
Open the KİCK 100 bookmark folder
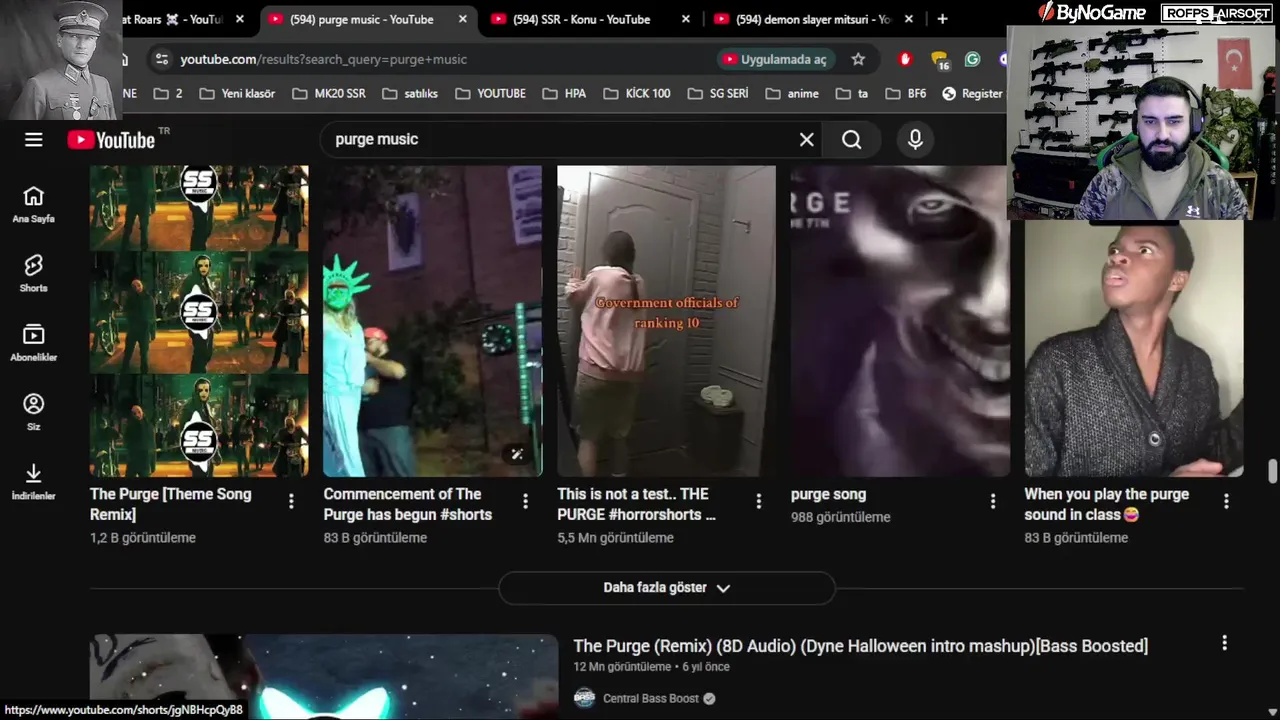(637, 93)
